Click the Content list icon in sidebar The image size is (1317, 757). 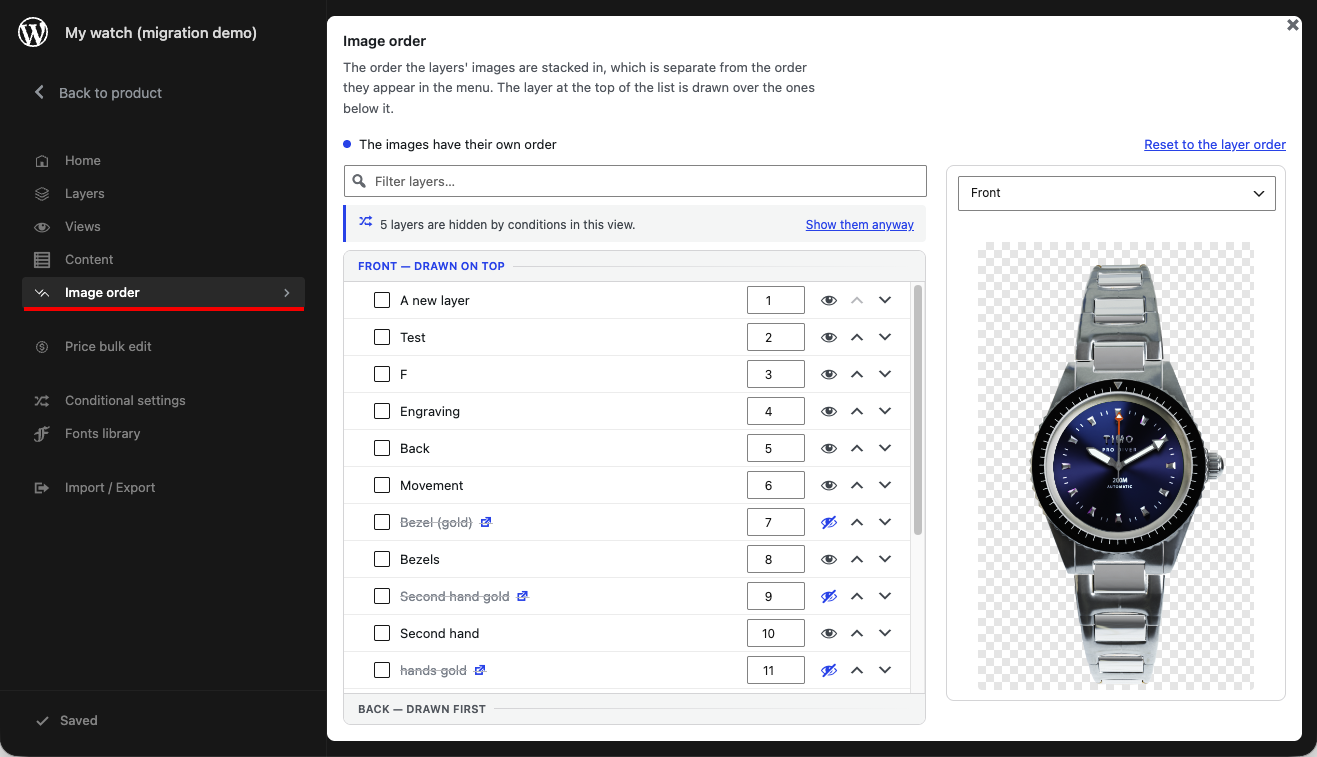coord(42,260)
